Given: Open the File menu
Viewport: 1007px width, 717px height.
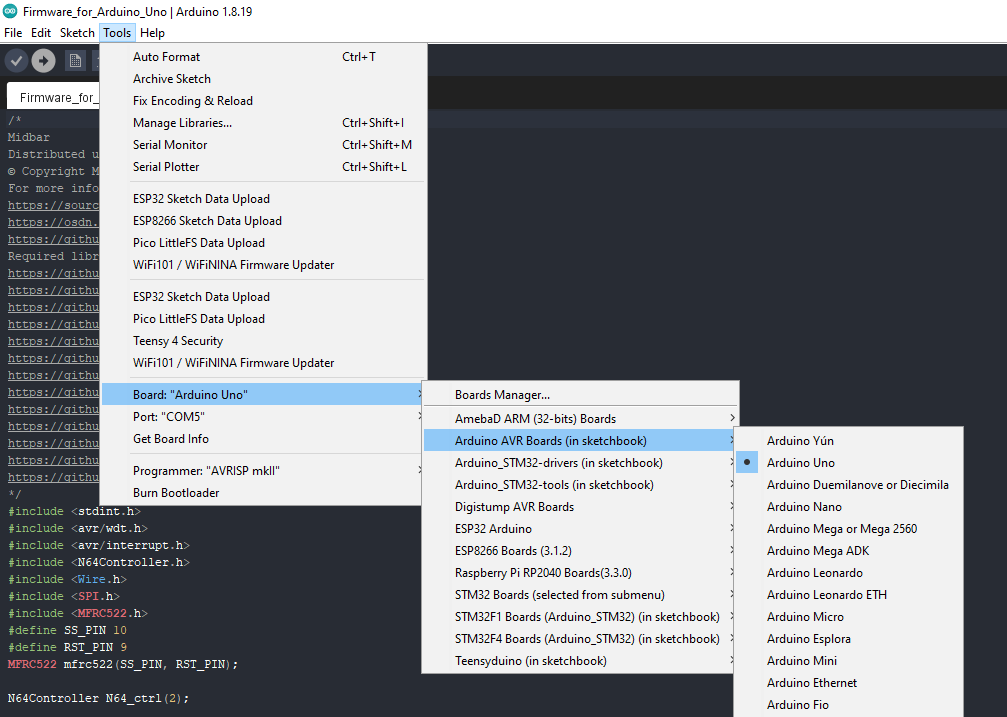Looking at the screenshot, I should (x=13, y=33).
